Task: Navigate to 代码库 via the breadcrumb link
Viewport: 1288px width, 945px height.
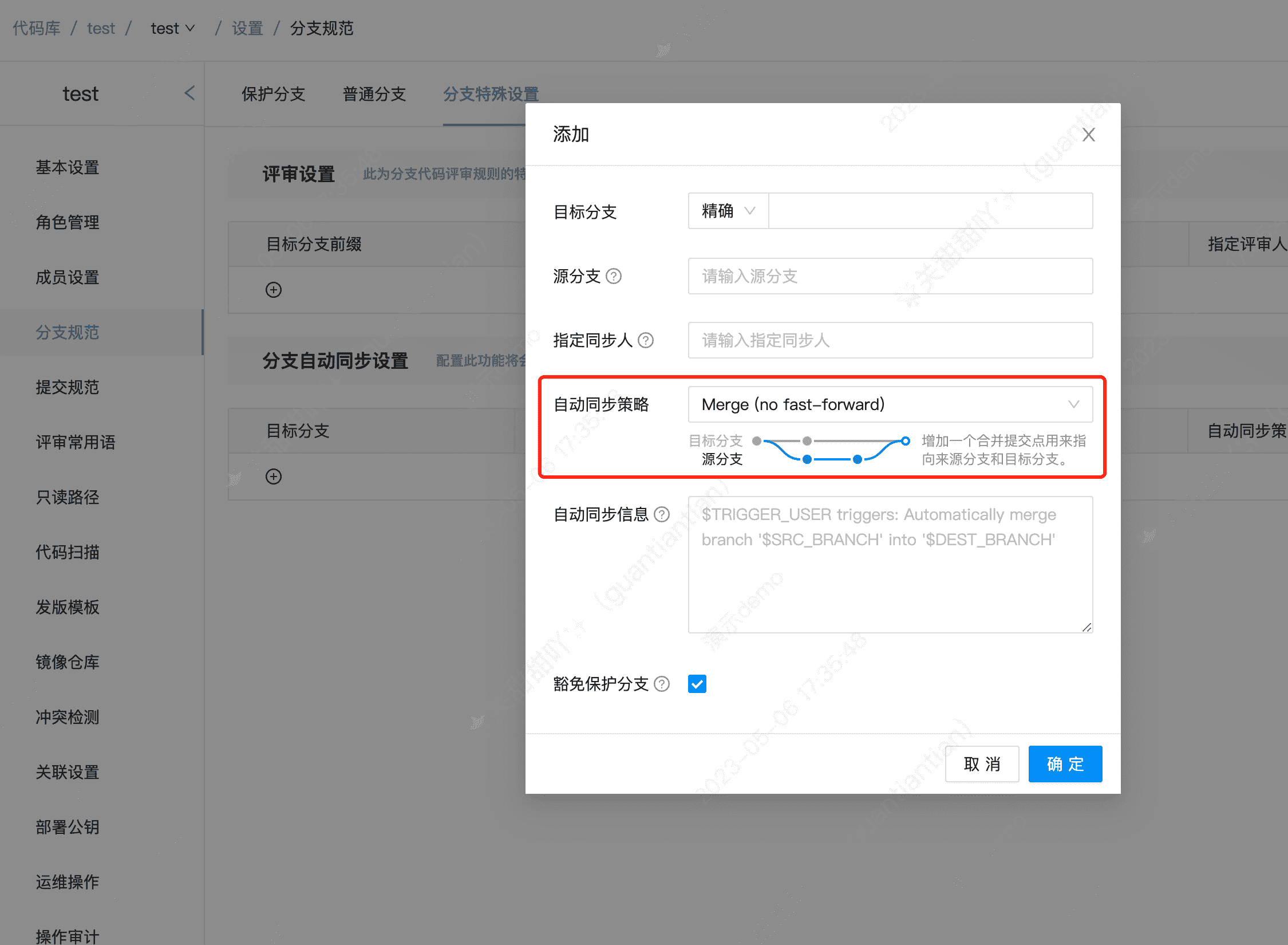Action: [x=36, y=27]
